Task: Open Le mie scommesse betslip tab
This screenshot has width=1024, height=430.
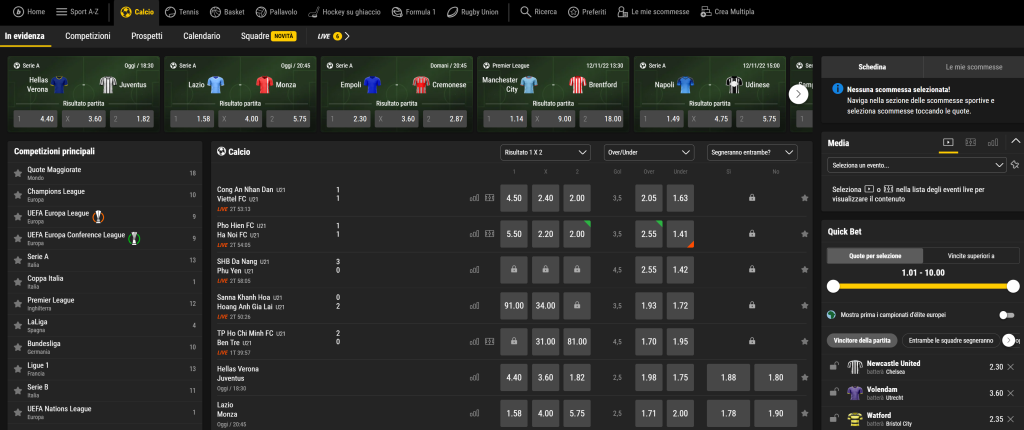Action: click(x=973, y=67)
